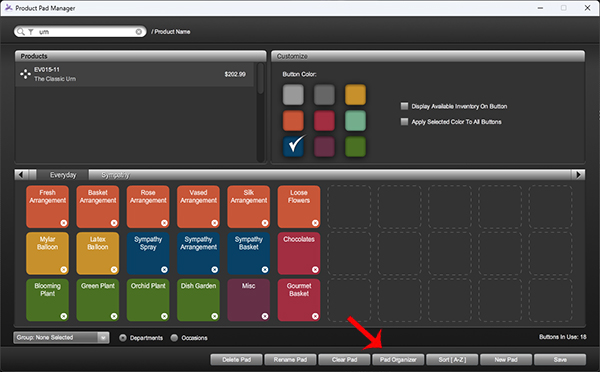Select the Fresh Arrangement pad button
The image size is (600, 372).
pyautogui.click(x=47, y=207)
